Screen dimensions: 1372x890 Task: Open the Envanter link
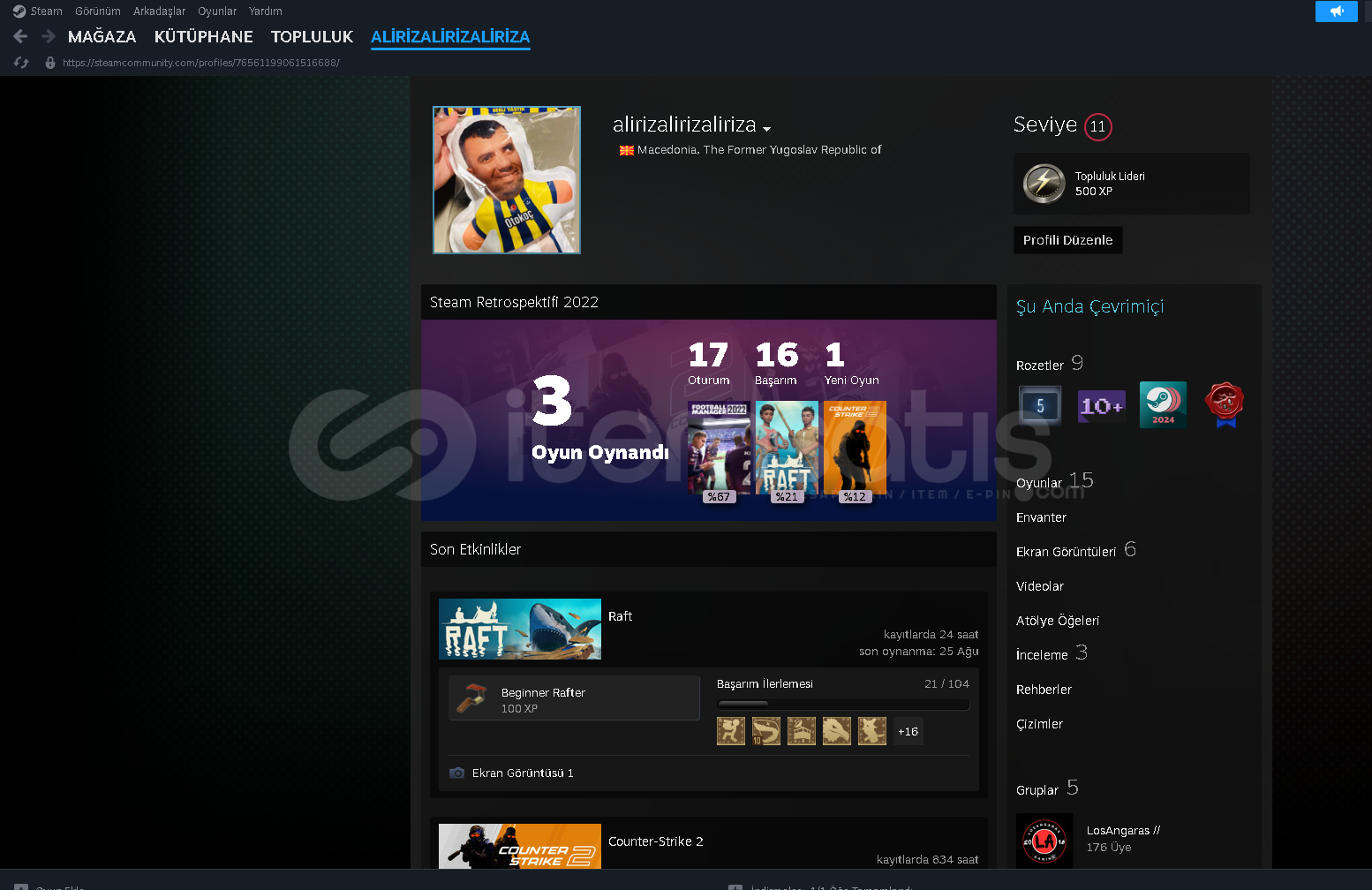(x=1041, y=517)
